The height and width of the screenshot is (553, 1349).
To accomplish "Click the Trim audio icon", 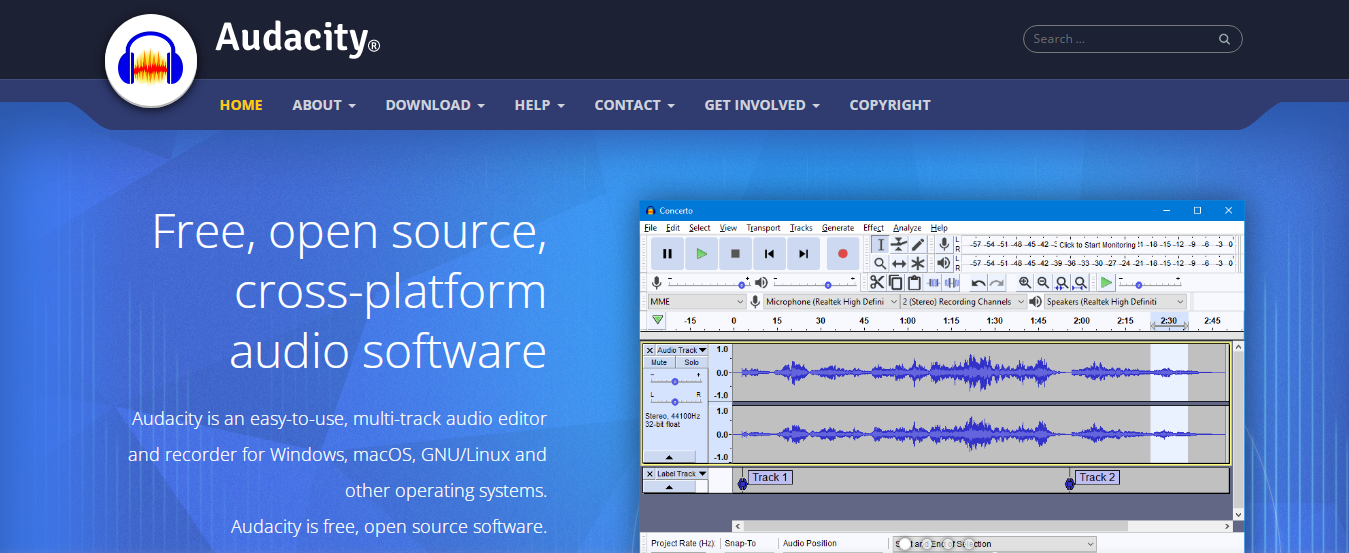I will (x=933, y=283).
